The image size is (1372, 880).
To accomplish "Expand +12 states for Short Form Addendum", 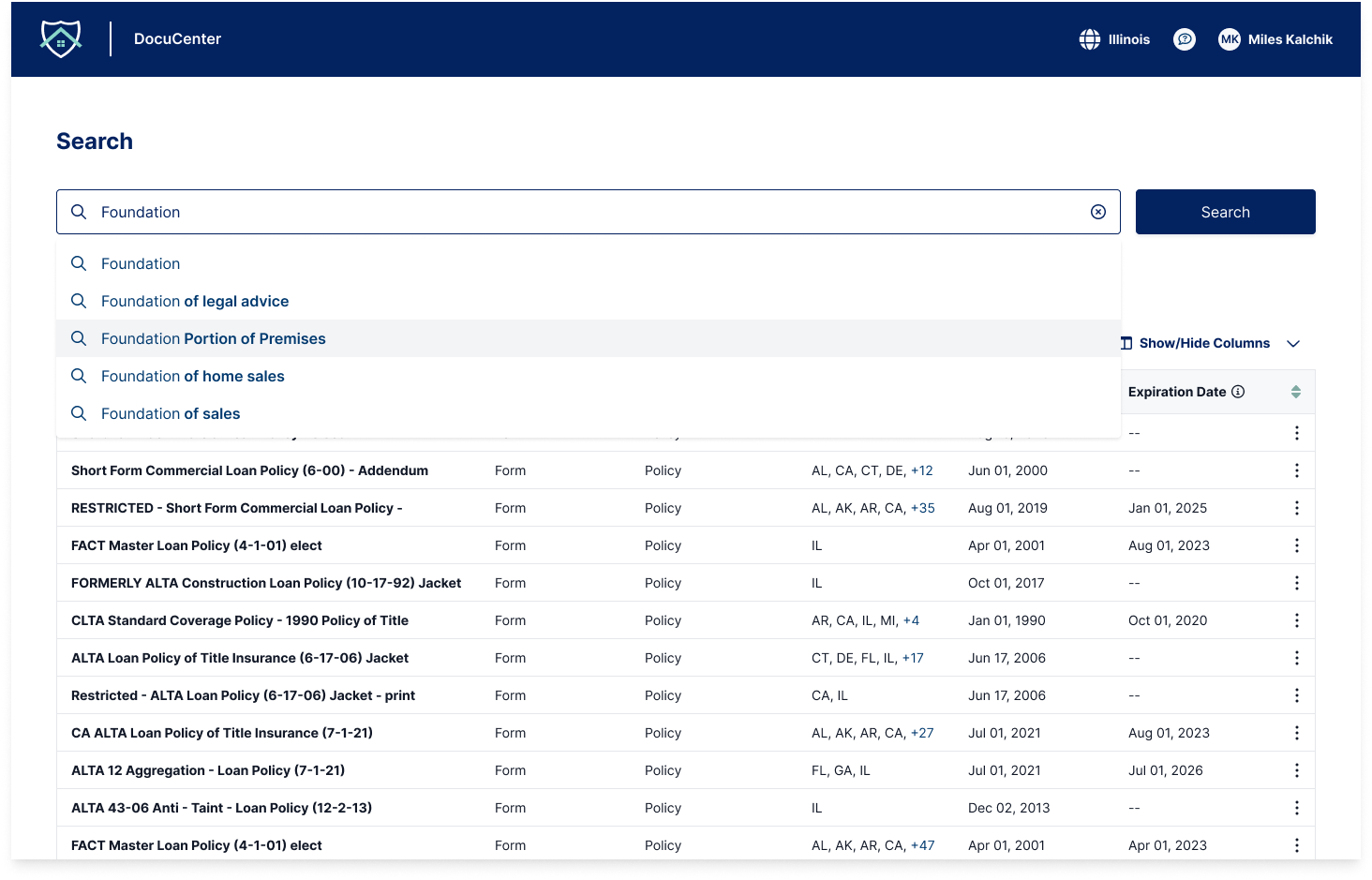I will (922, 470).
